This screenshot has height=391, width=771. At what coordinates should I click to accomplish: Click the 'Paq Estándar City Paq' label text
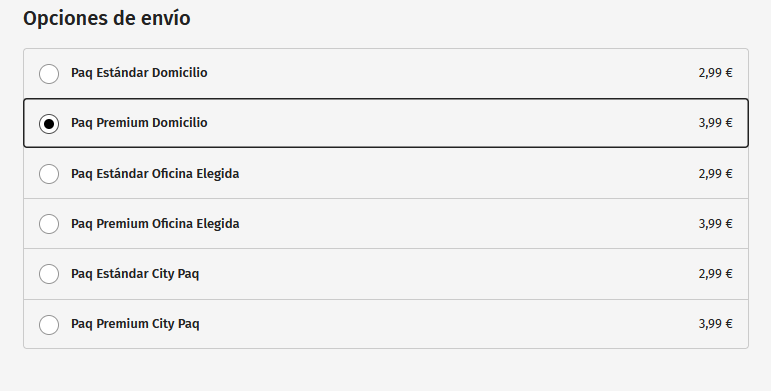135,274
